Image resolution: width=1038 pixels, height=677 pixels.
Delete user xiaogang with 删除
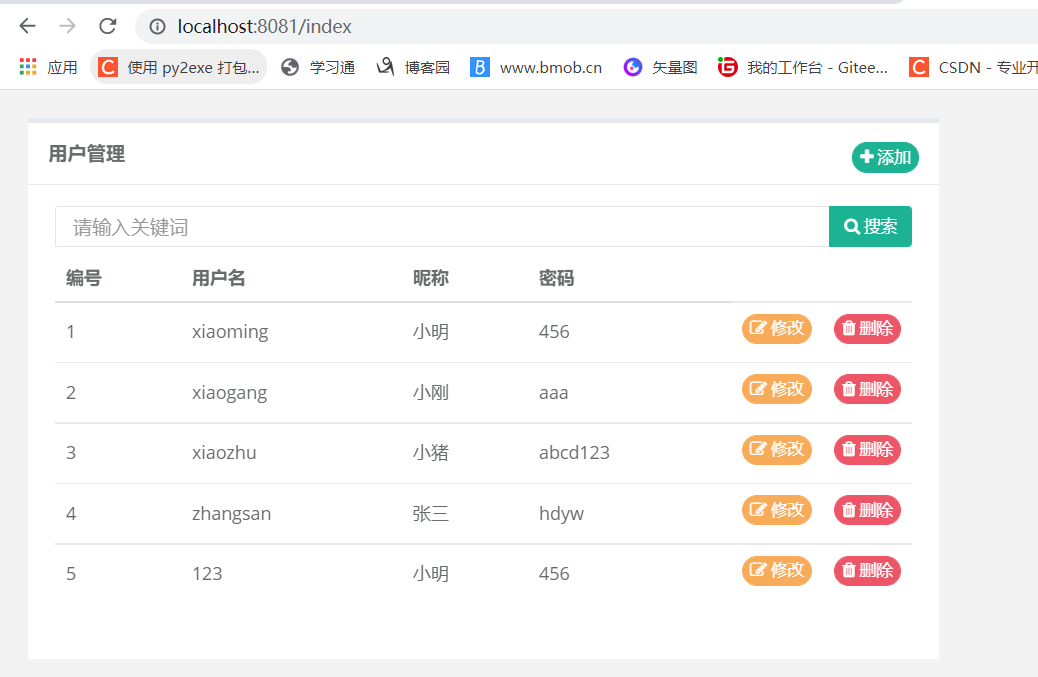pos(867,389)
